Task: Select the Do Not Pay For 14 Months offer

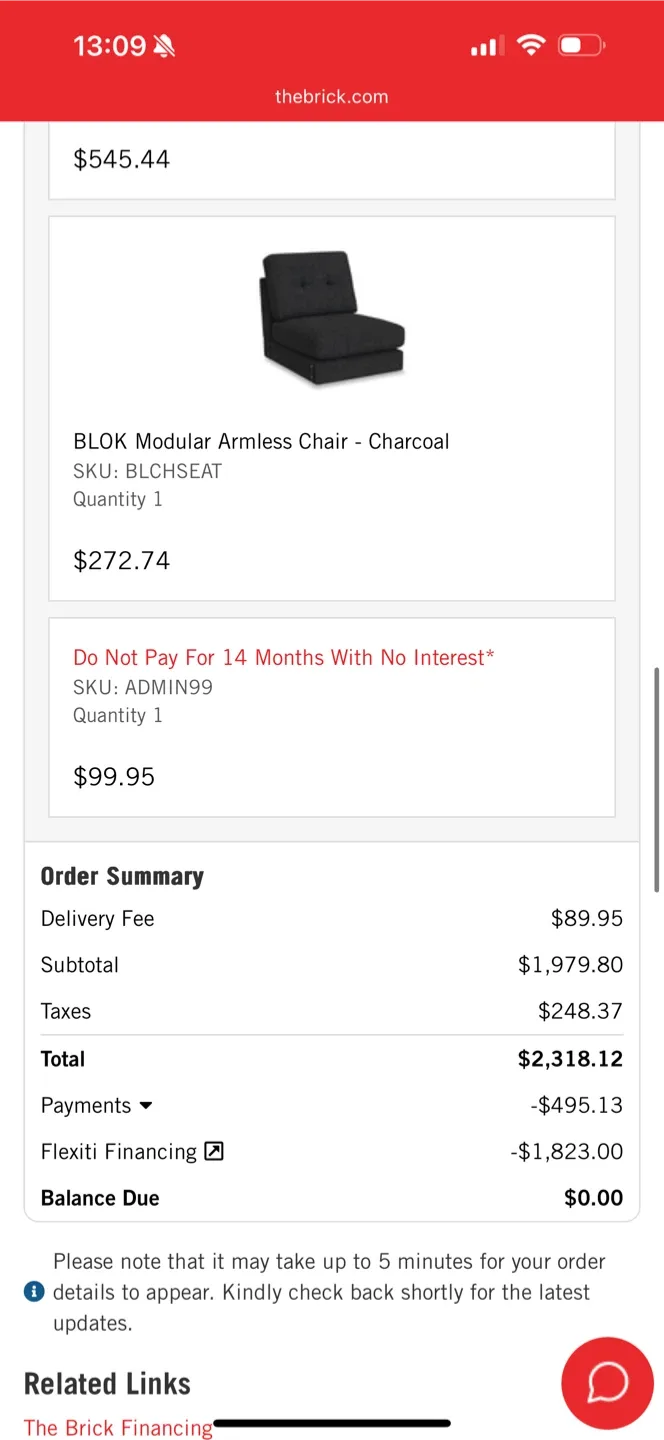Action: click(284, 657)
